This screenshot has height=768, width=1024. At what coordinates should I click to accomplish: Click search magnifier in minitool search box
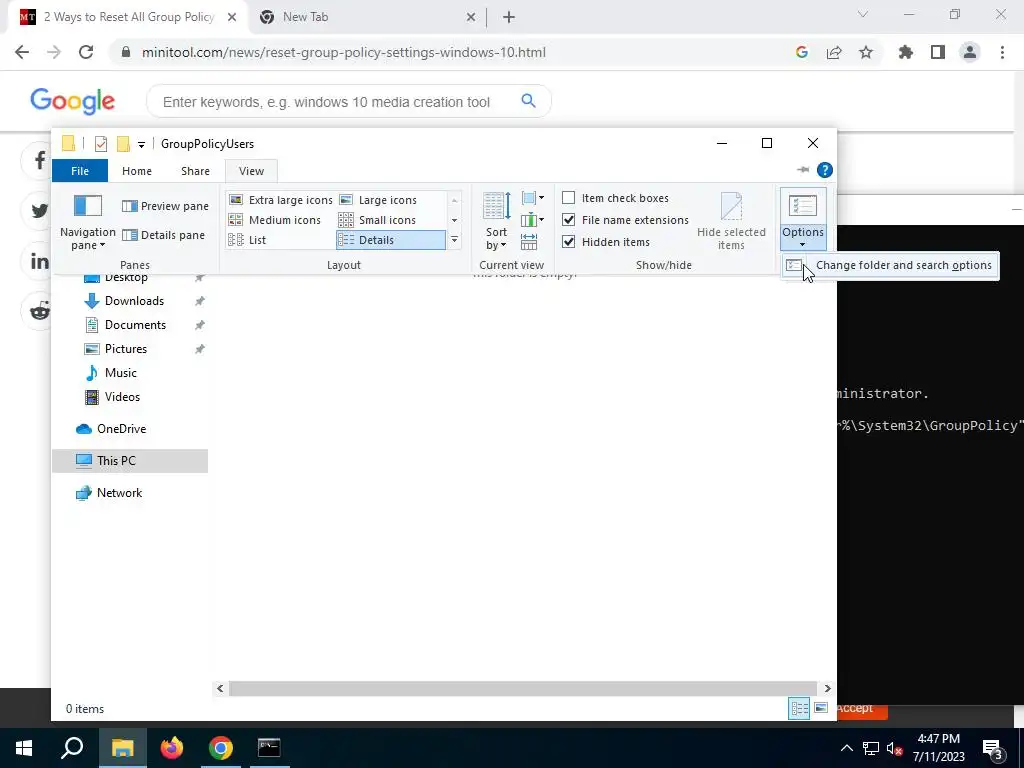pos(528,101)
